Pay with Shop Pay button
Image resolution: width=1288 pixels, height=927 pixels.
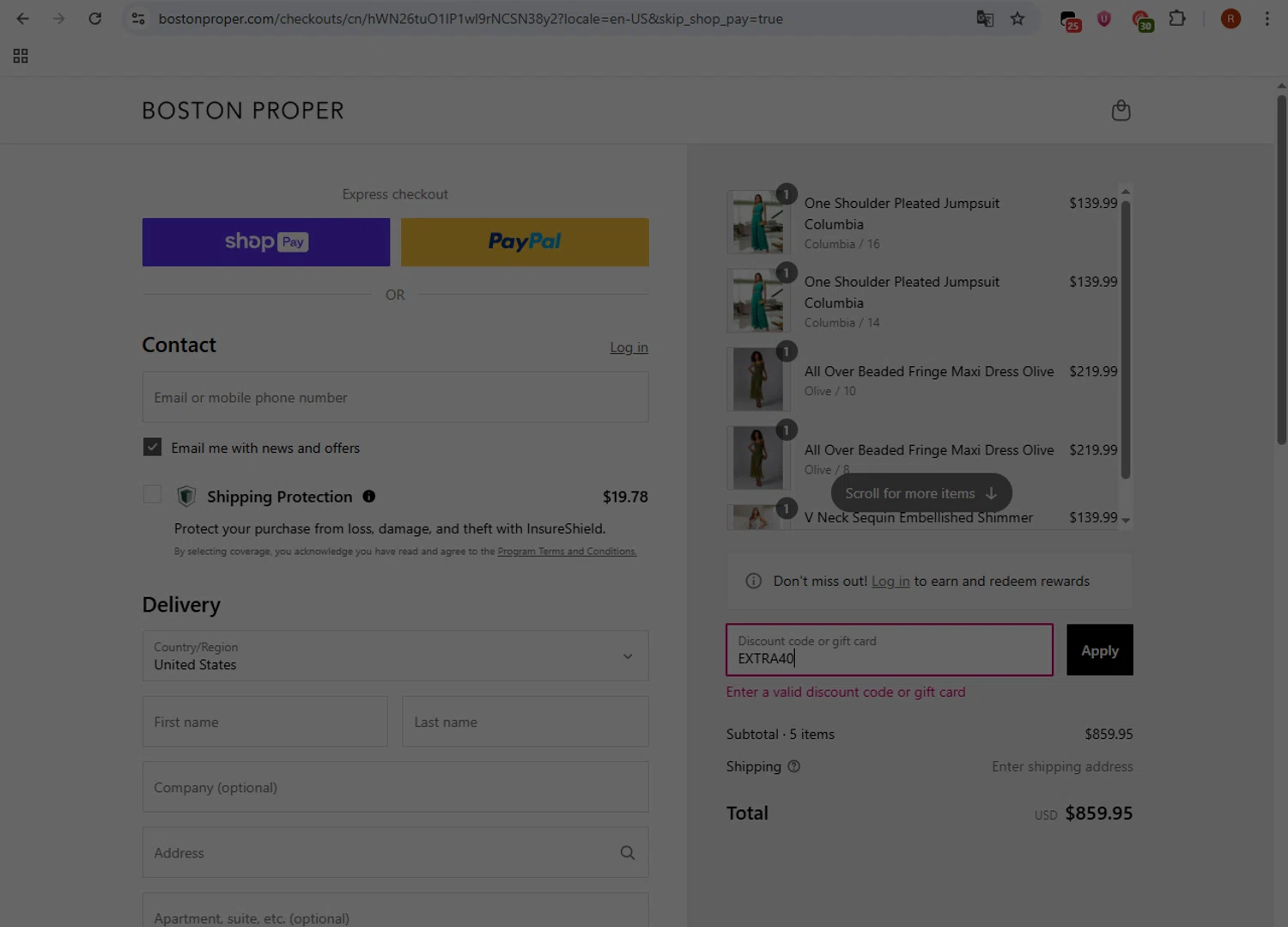pos(266,241)
